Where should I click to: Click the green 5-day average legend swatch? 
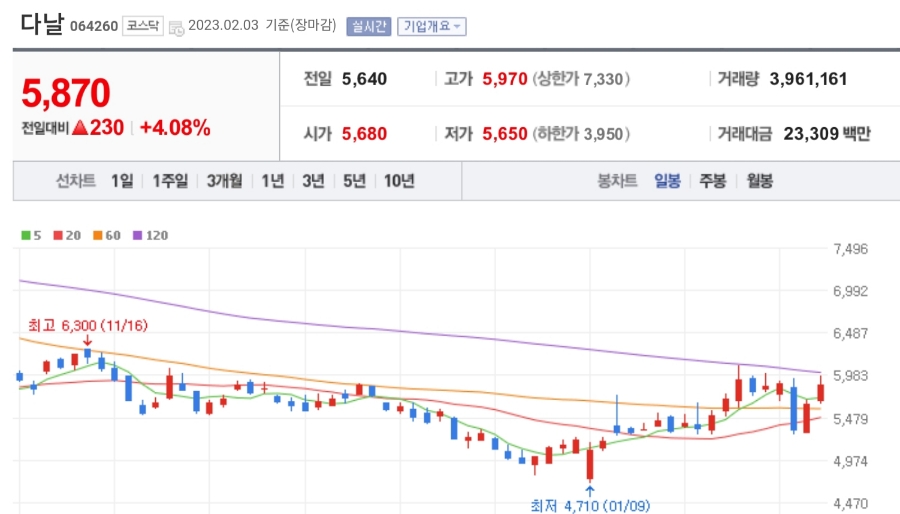[25, 235]
